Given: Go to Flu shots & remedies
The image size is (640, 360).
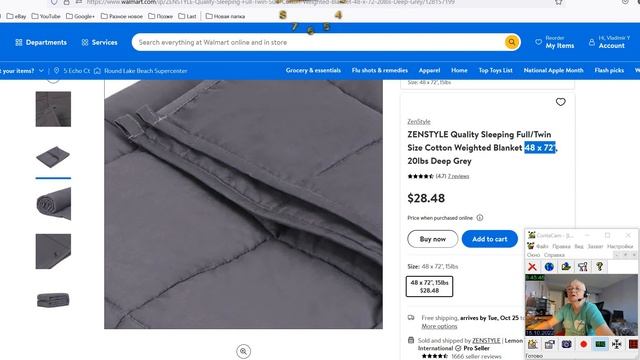Looking at the screenshot, I should point(380,70).
